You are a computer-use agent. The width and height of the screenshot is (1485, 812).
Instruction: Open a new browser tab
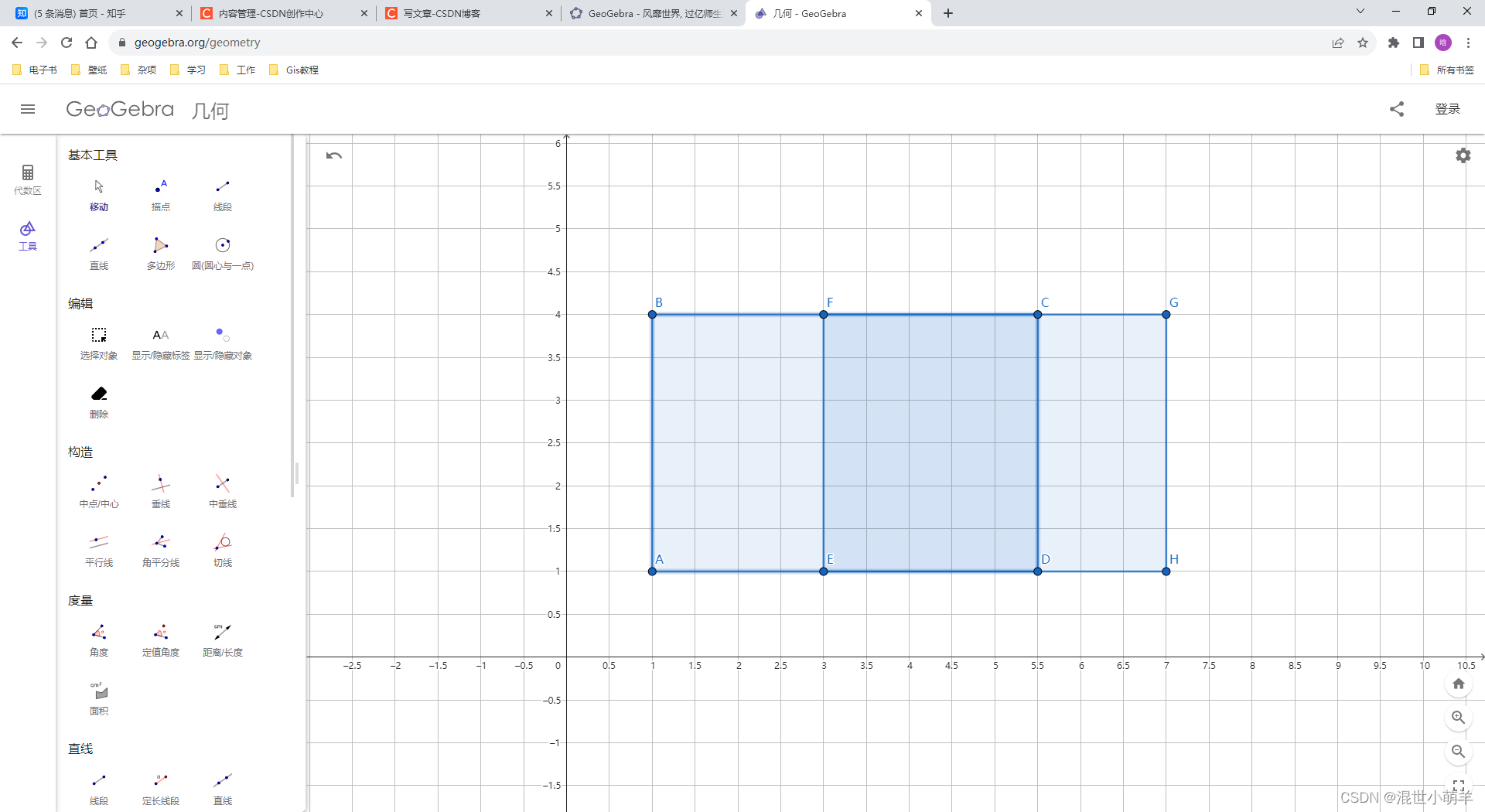click(x=948, y=13)
